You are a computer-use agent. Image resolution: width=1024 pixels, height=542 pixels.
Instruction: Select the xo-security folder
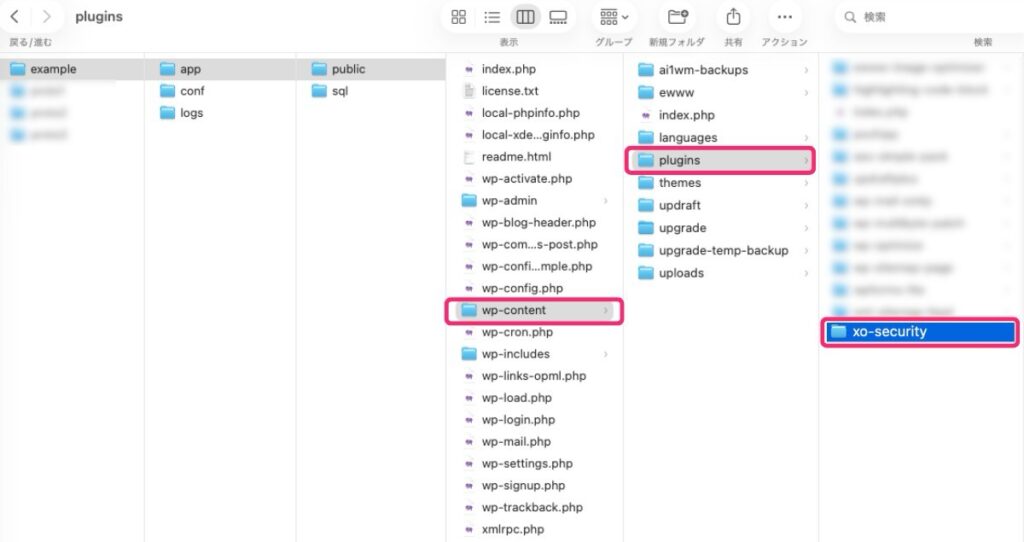[920, 332]
